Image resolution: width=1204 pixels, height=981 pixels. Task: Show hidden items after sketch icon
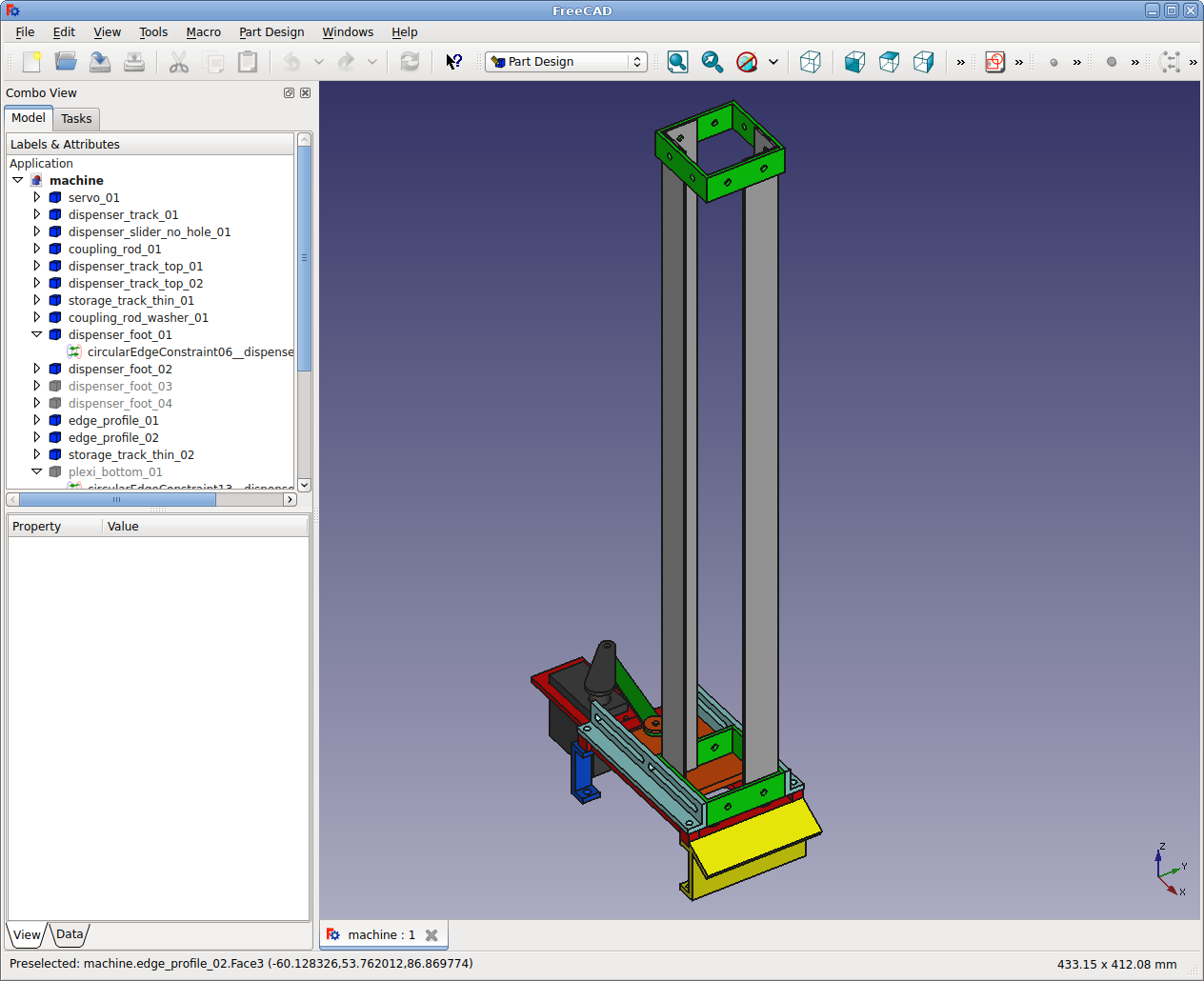click(1018, 62)
